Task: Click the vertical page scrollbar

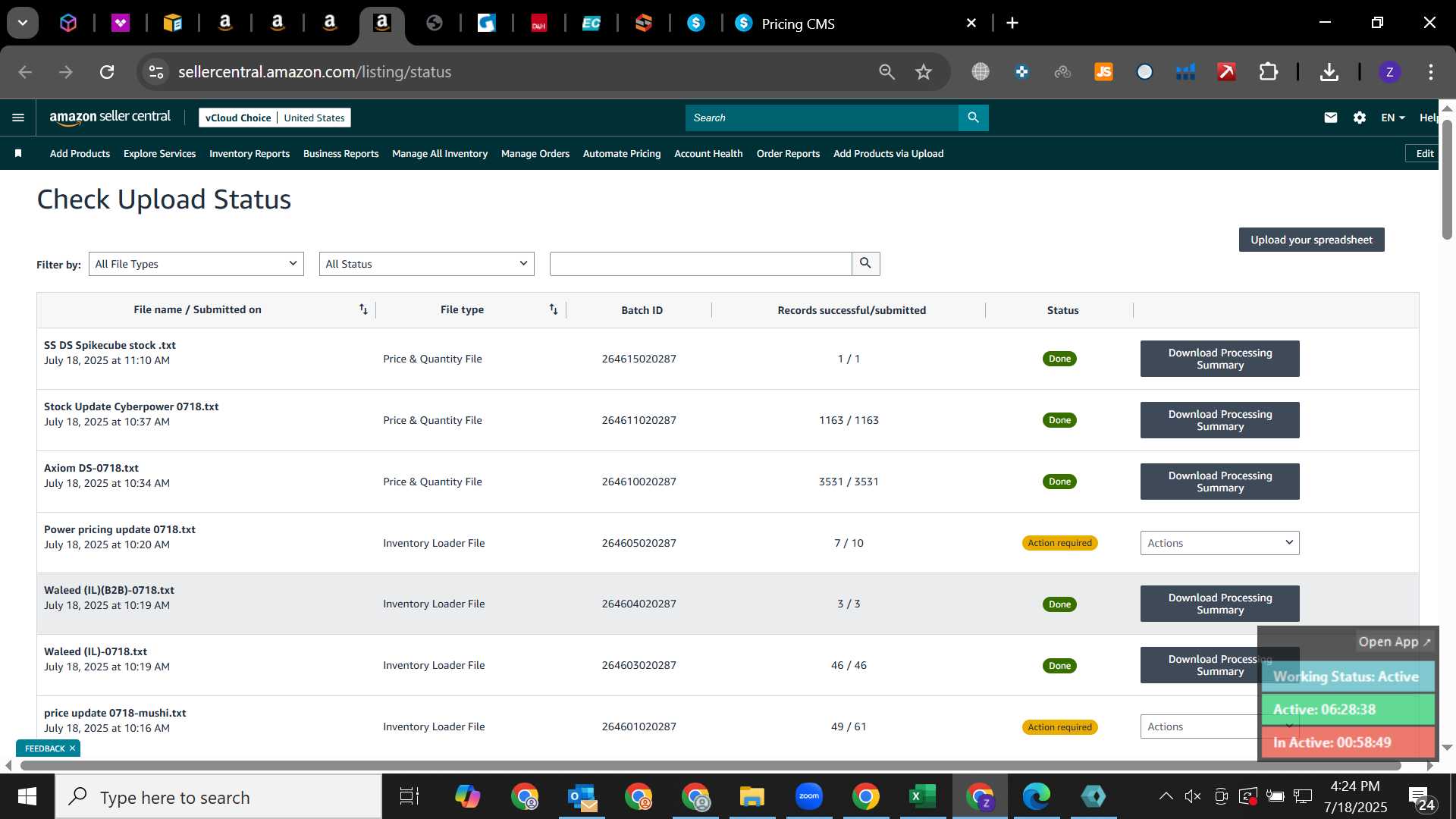Action: pos(1447,180)
